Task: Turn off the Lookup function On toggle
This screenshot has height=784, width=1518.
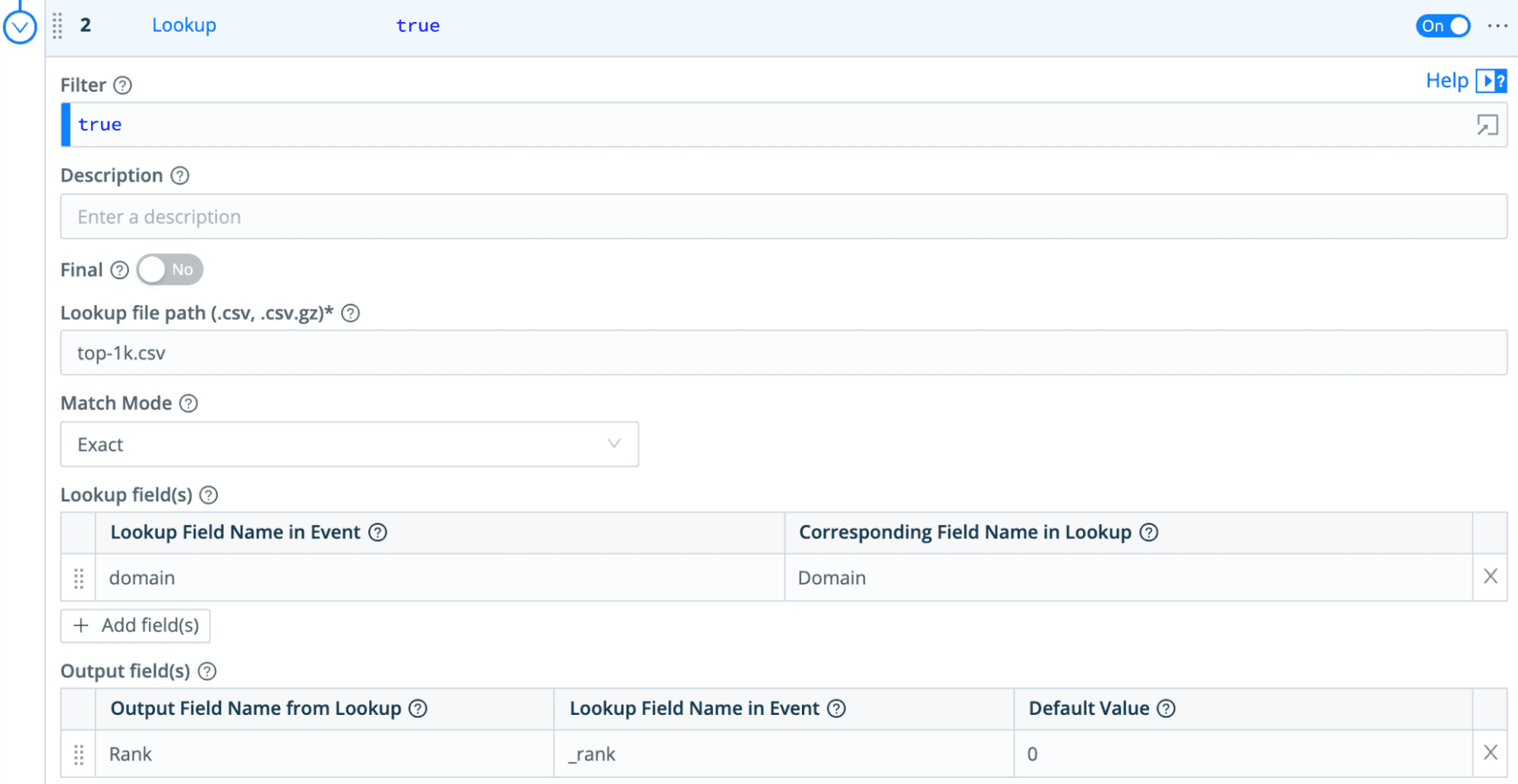Action: pyautogui.click(x=1442, y=26)
